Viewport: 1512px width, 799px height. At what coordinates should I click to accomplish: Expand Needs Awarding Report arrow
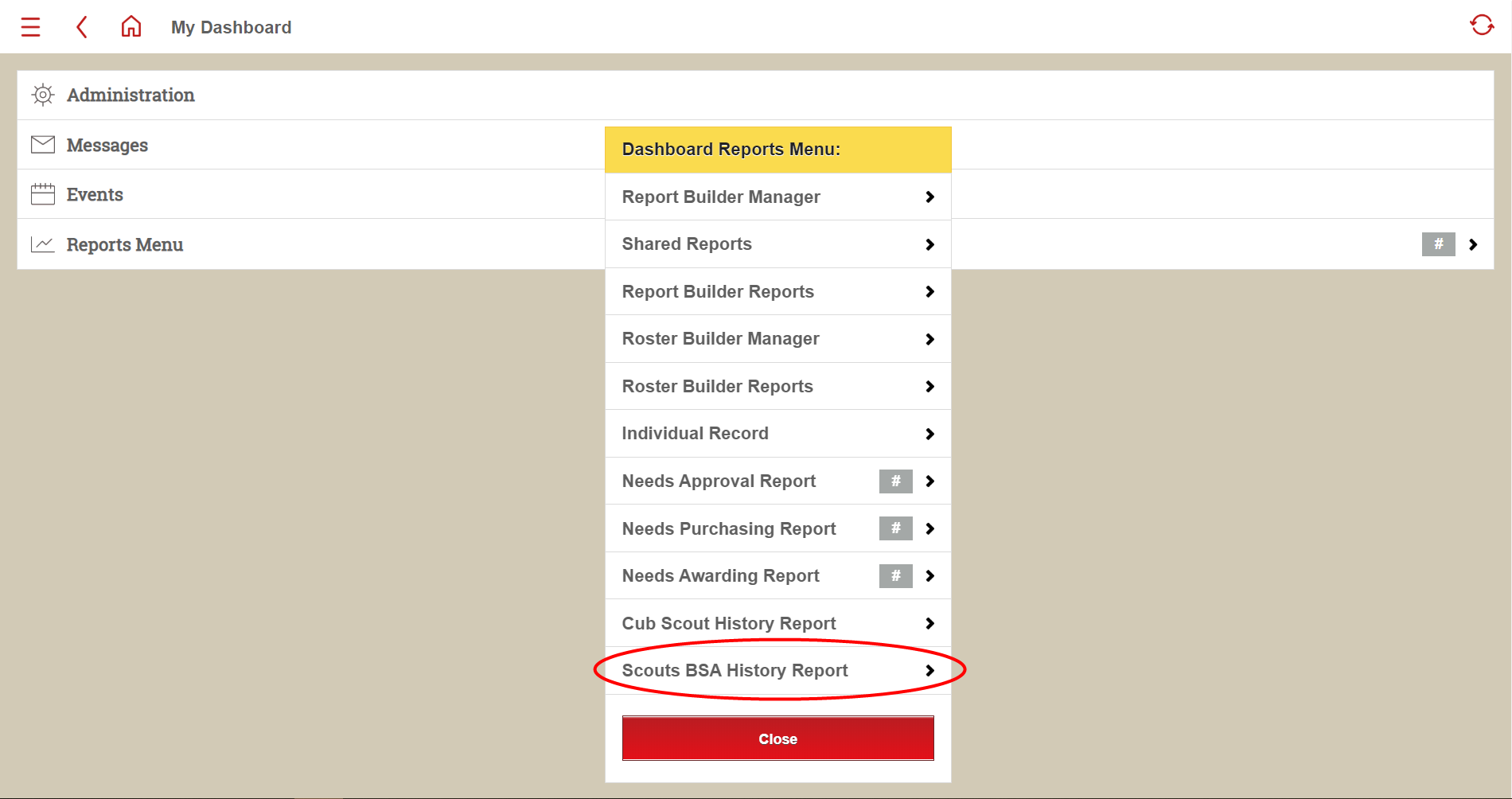click(x=929, y=575)
